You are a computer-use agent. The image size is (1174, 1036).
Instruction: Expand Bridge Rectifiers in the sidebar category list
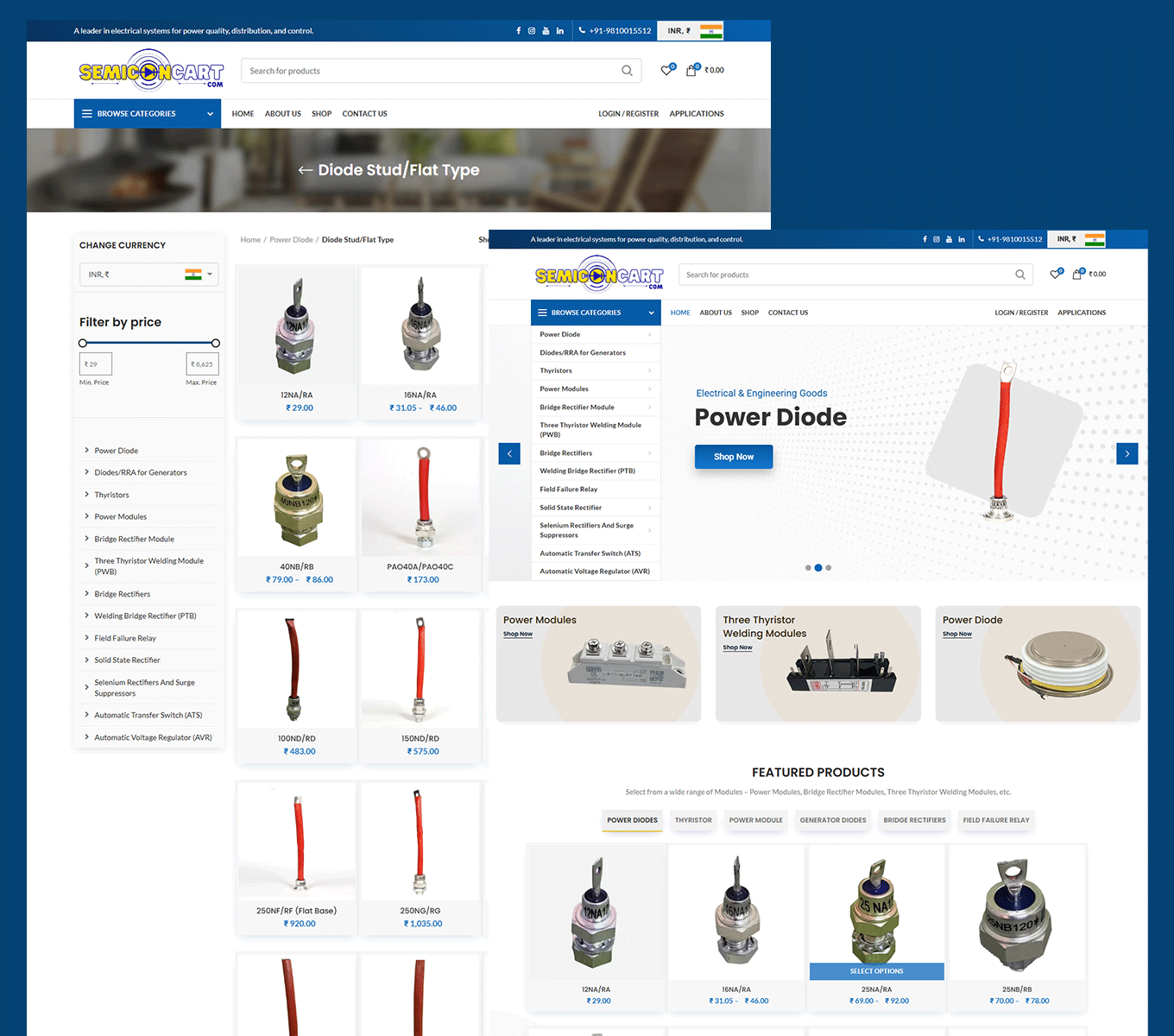[x=86, y=594]
